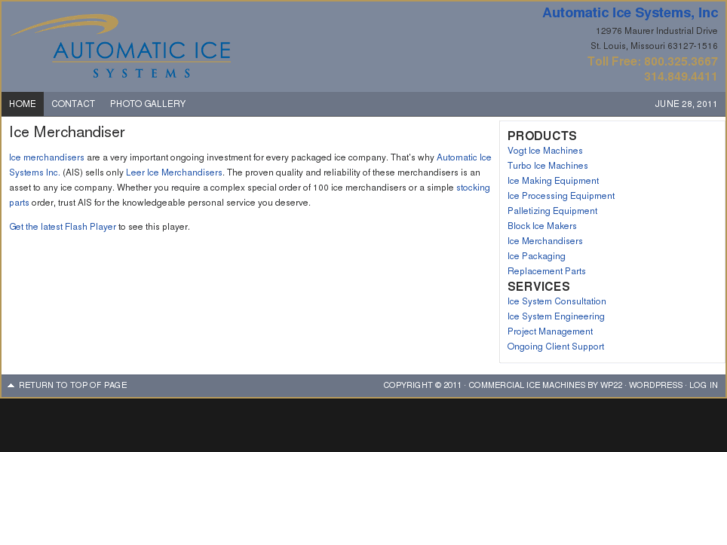
Task: Open Ice System Engineering service link
Action: (556, 316)
